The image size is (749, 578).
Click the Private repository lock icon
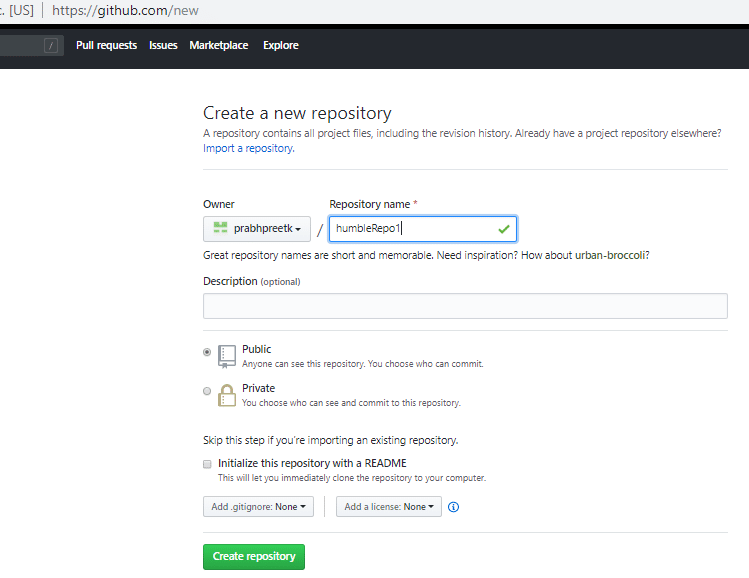pyautogui.click(x=227, y=395)
